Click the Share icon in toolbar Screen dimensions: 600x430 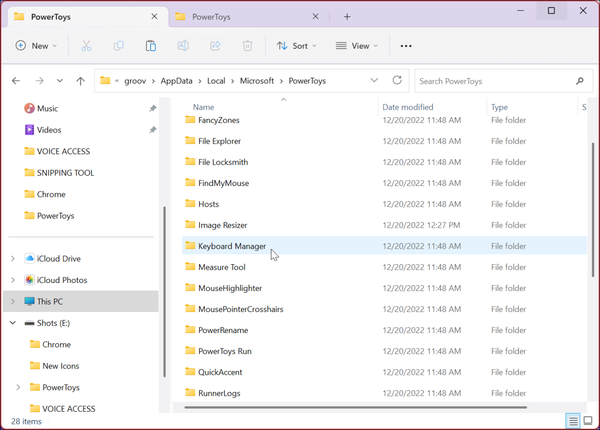pos(215,46)
